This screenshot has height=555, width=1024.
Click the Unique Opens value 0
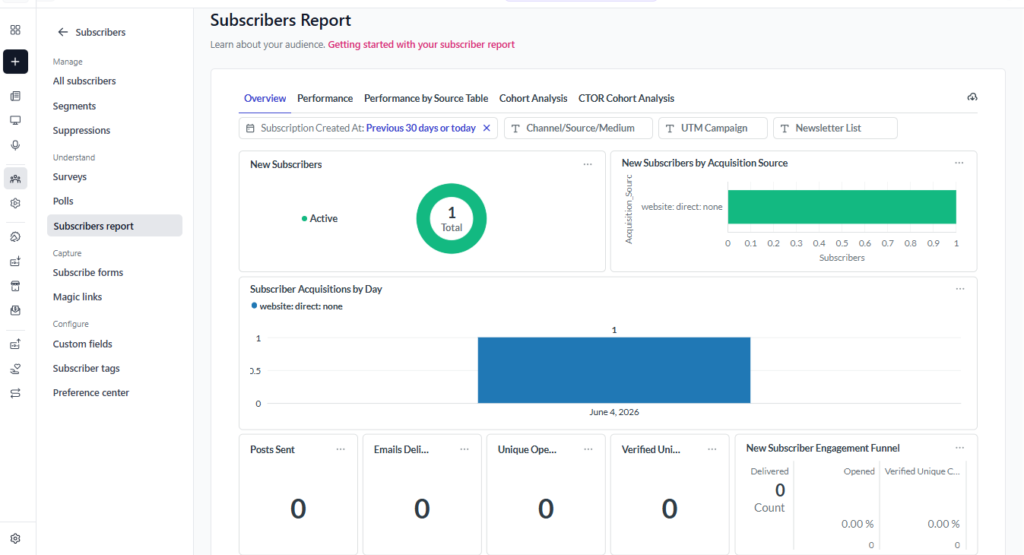point(545,509)
